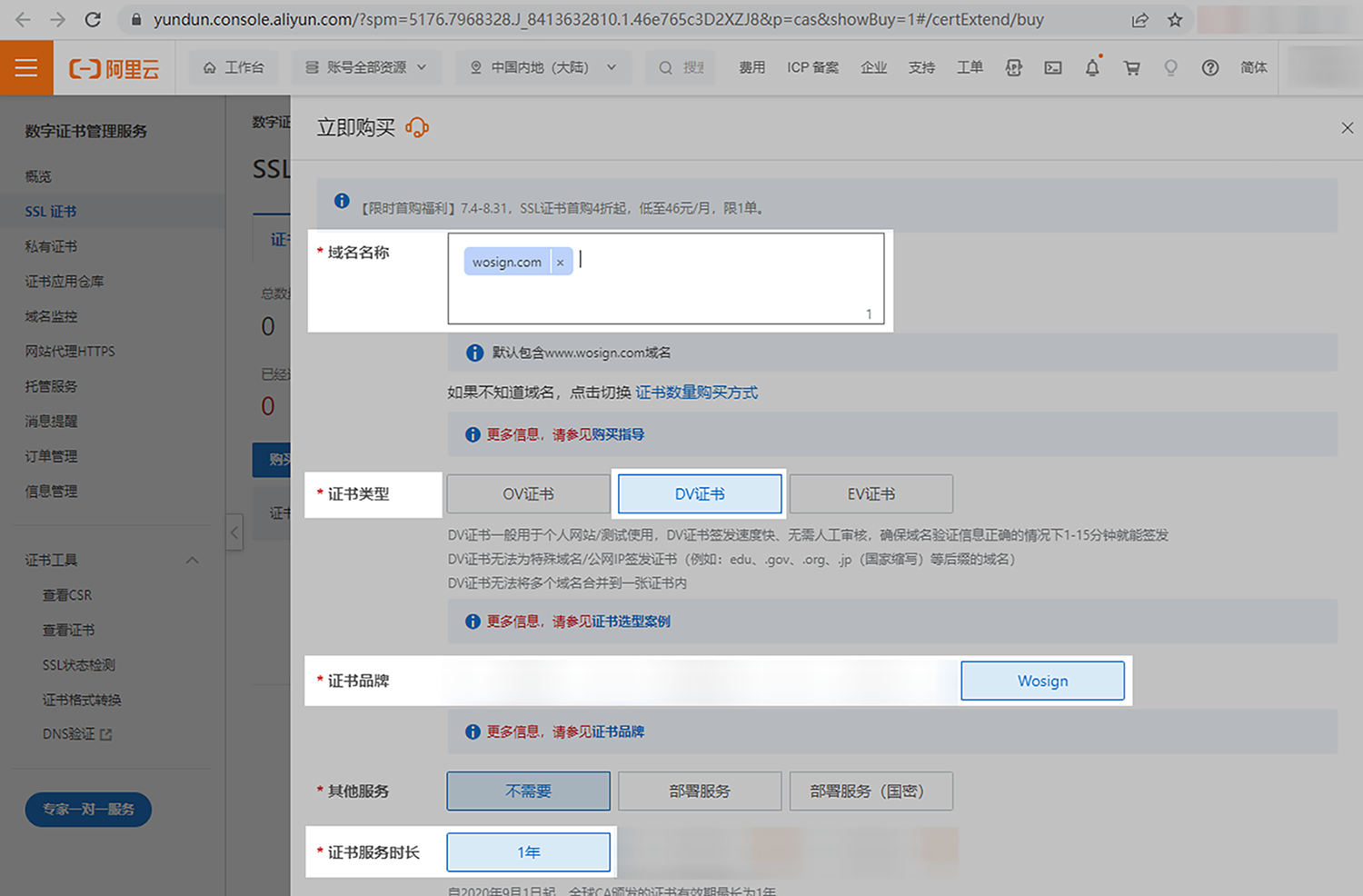This screenshot has height=896, width=1363.
Task: Select the Wosign certificate brand
Action: point(1042,682)
